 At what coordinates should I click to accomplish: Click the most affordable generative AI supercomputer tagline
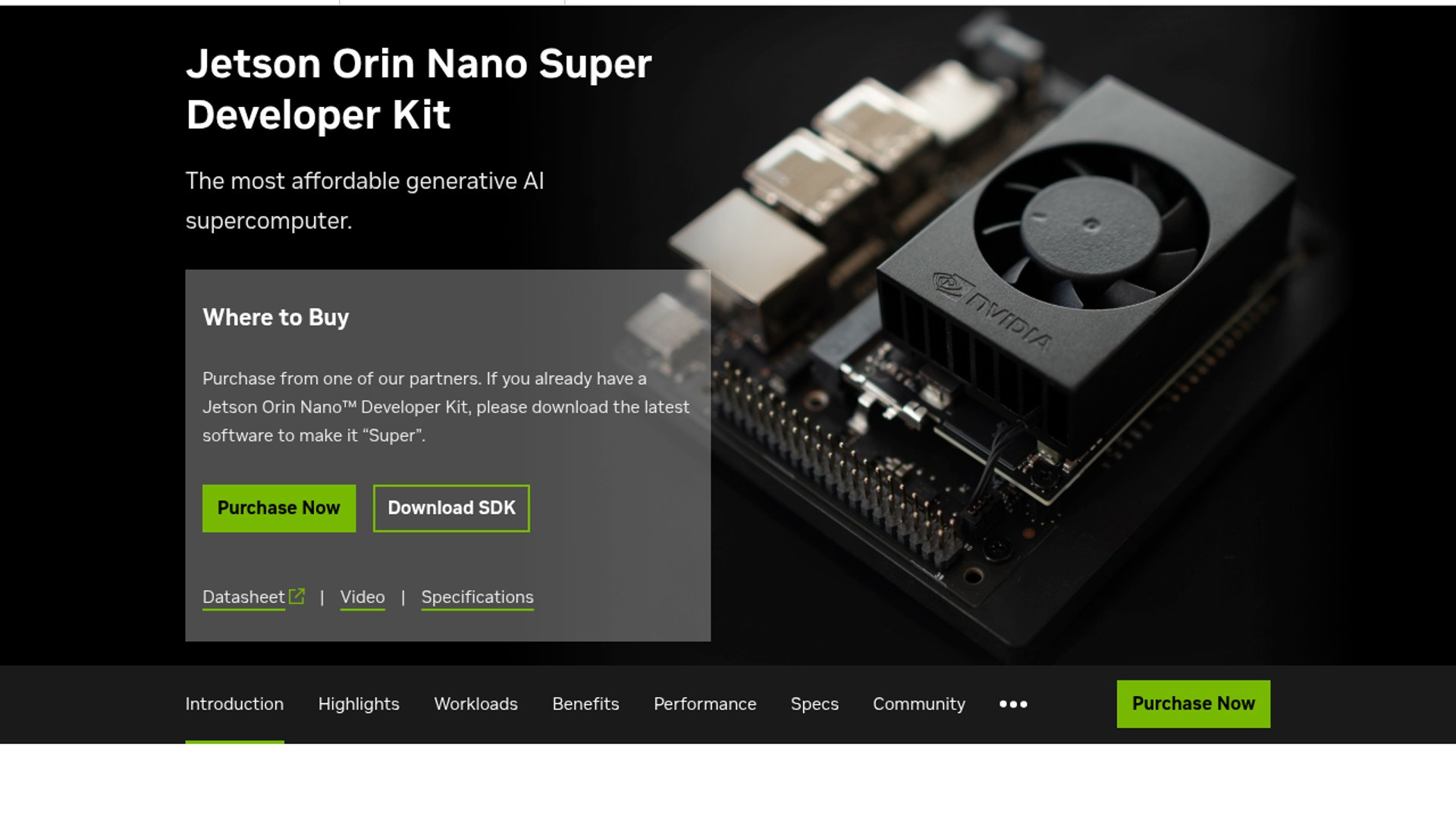point(365,201)
